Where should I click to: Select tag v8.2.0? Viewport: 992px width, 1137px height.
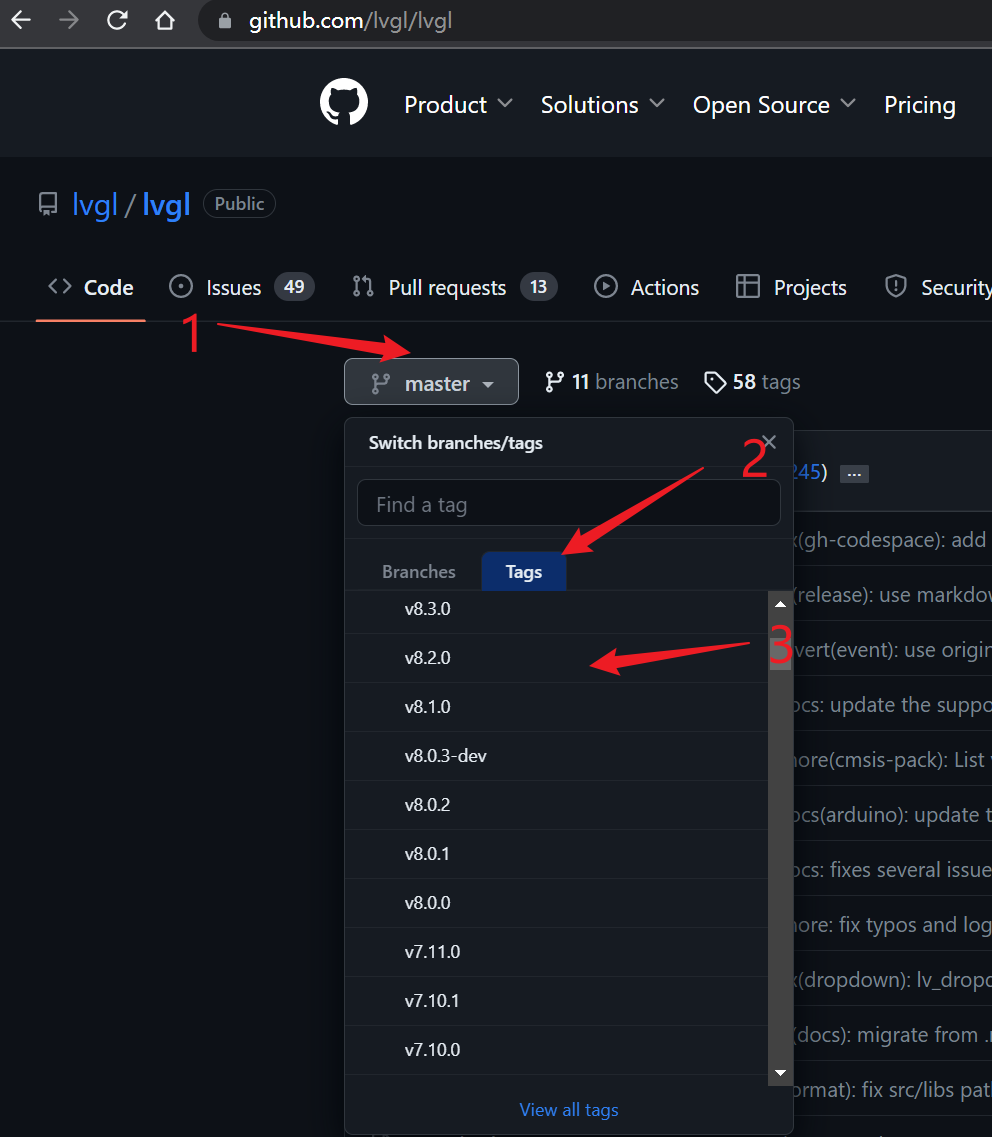556,658
